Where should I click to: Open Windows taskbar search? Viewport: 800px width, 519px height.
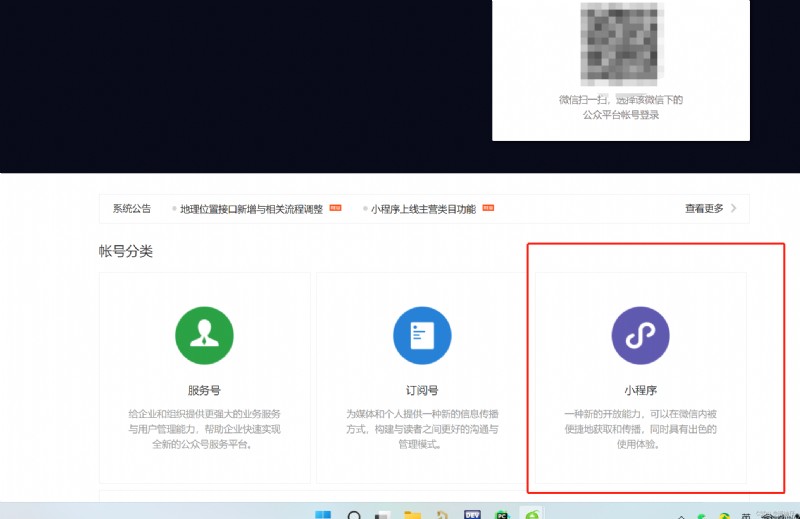point(354,514)
